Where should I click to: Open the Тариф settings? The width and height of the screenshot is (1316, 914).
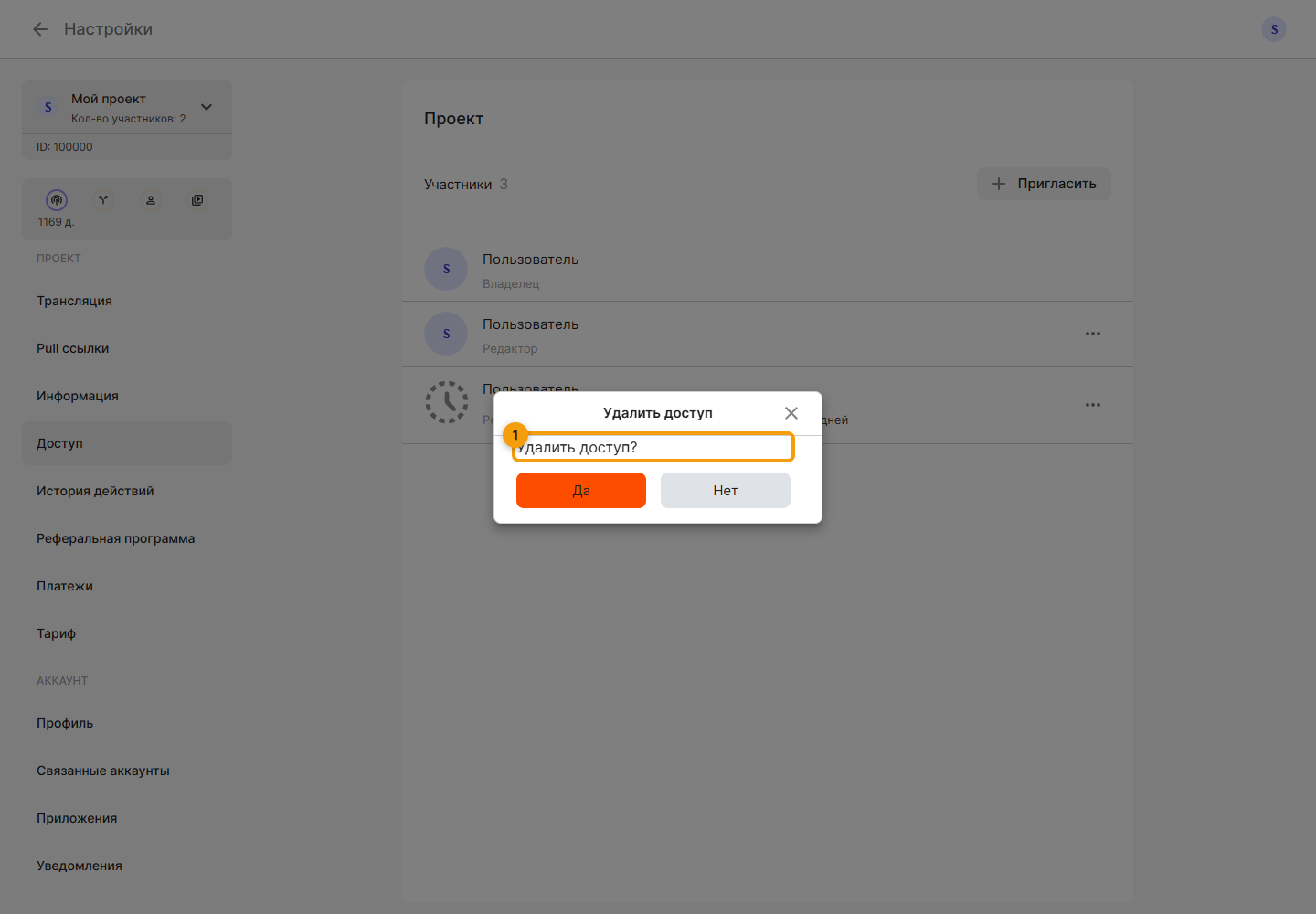127,633
